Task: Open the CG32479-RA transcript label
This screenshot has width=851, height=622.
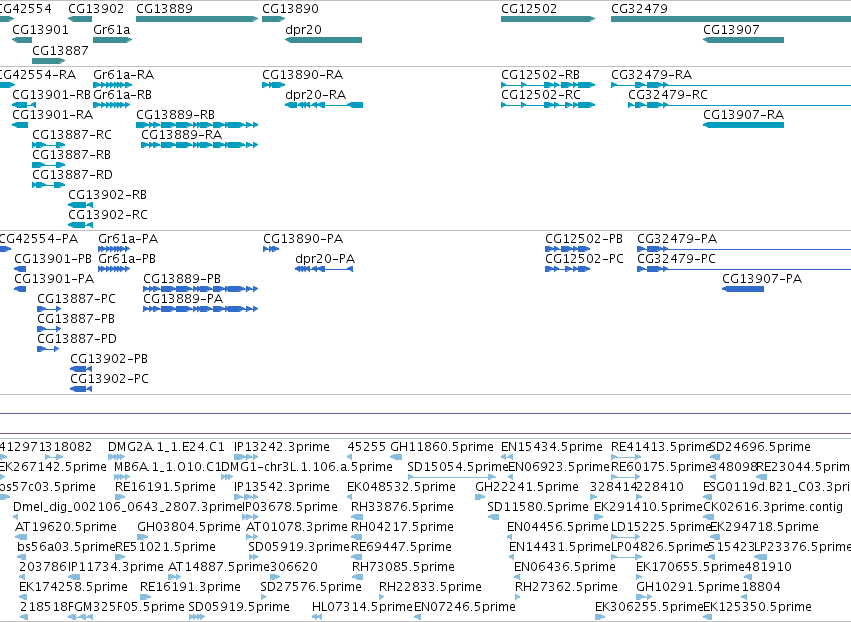Action: [651, 74]
